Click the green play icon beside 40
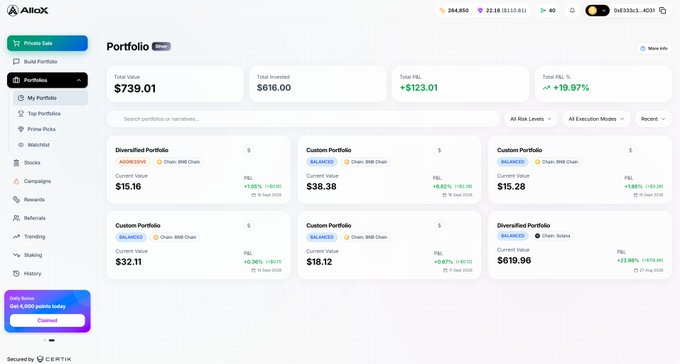 543,10
